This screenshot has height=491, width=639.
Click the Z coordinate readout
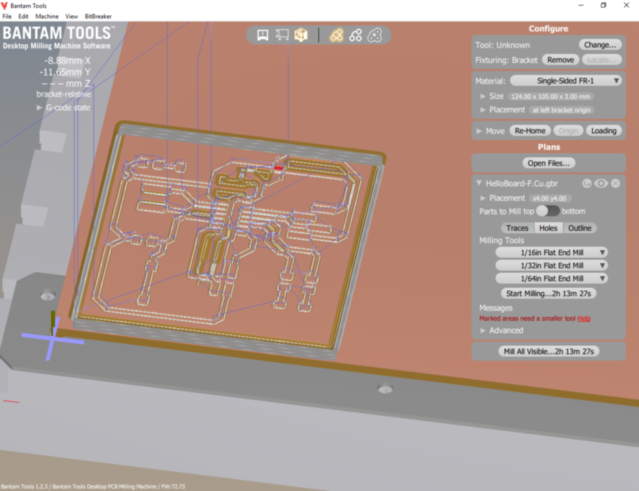coord(66,84)
